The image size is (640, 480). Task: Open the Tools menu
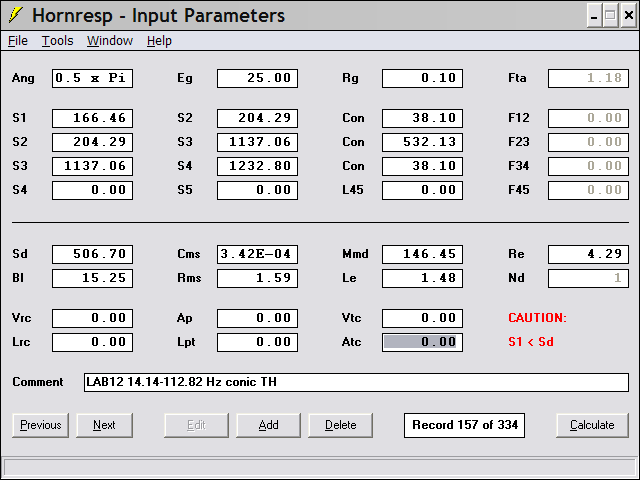tap(58, 41)
